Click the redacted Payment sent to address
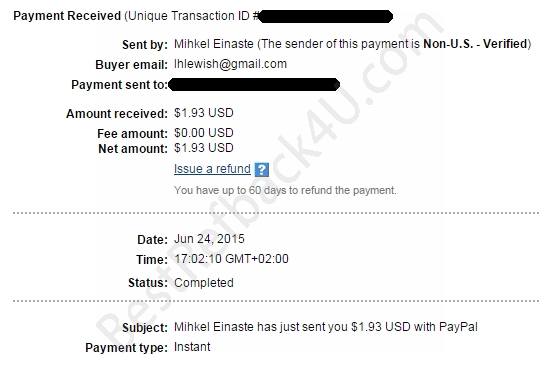Image resolution: width=540 pixels, height=366 pixels. tap(254, 85)
